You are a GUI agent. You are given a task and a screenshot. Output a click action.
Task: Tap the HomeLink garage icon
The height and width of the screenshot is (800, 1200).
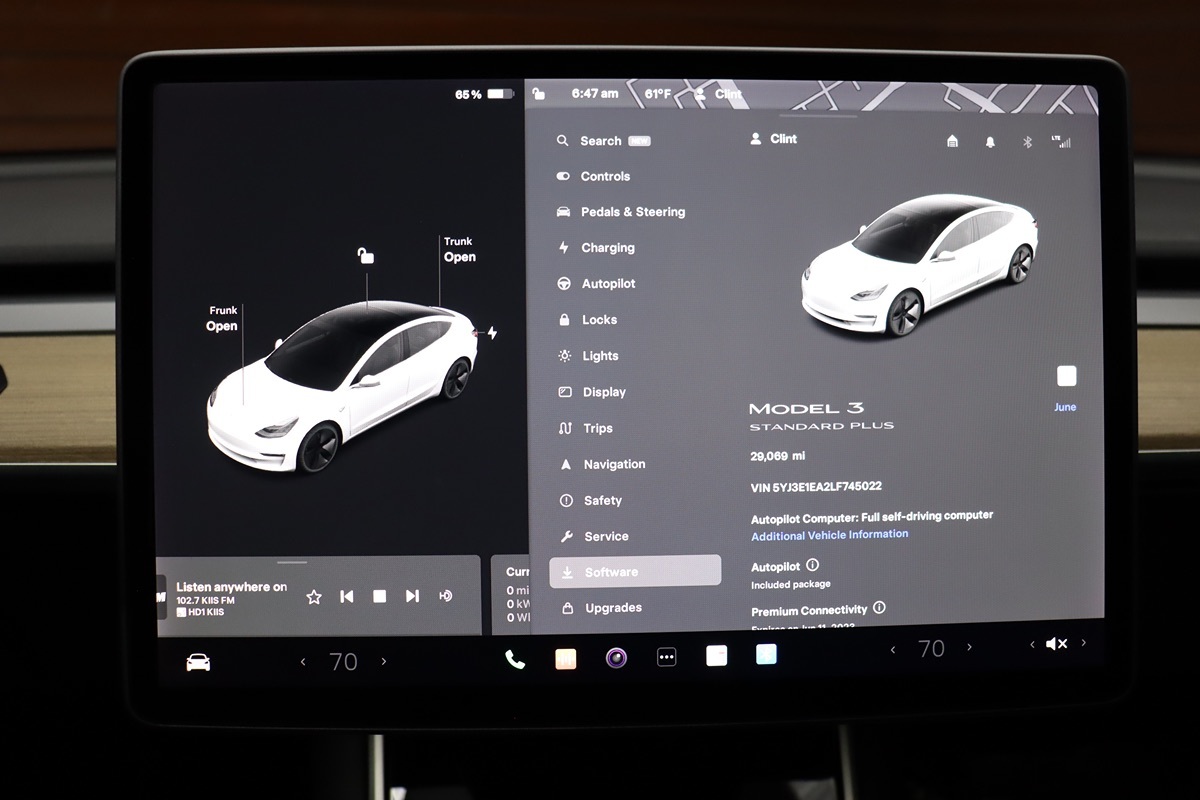point(952,142)
